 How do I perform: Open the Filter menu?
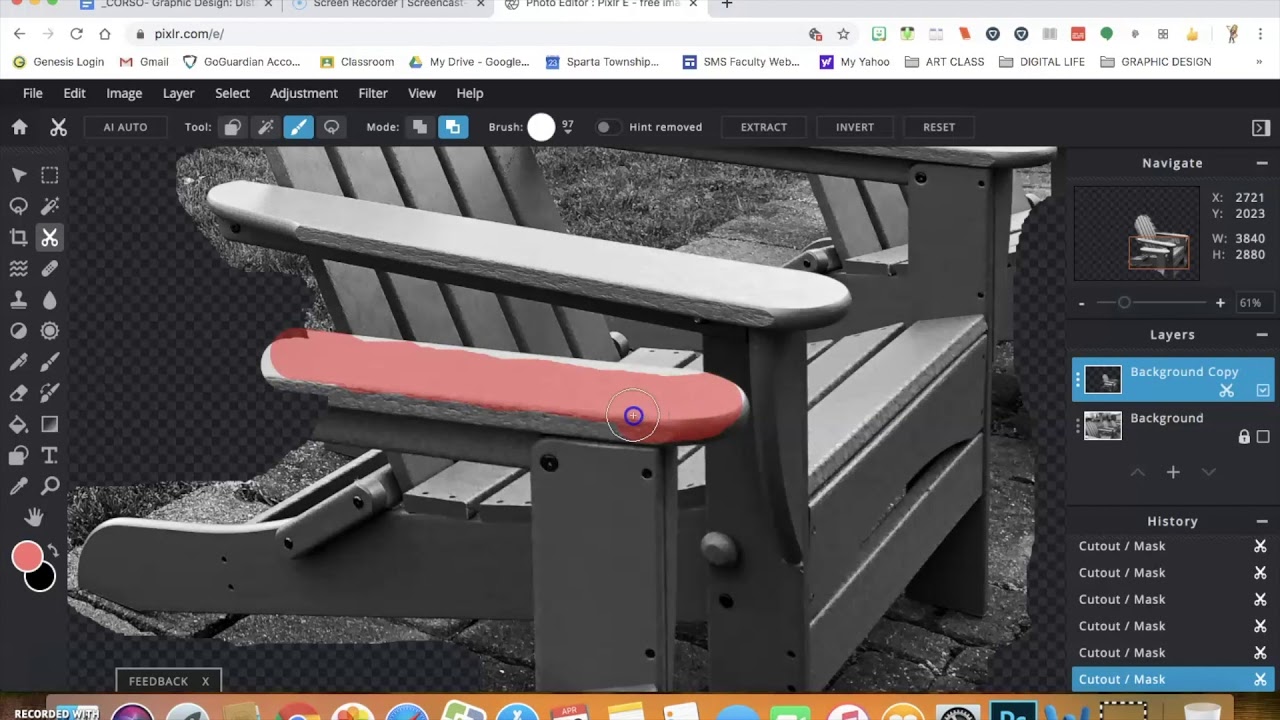(373, 93)
